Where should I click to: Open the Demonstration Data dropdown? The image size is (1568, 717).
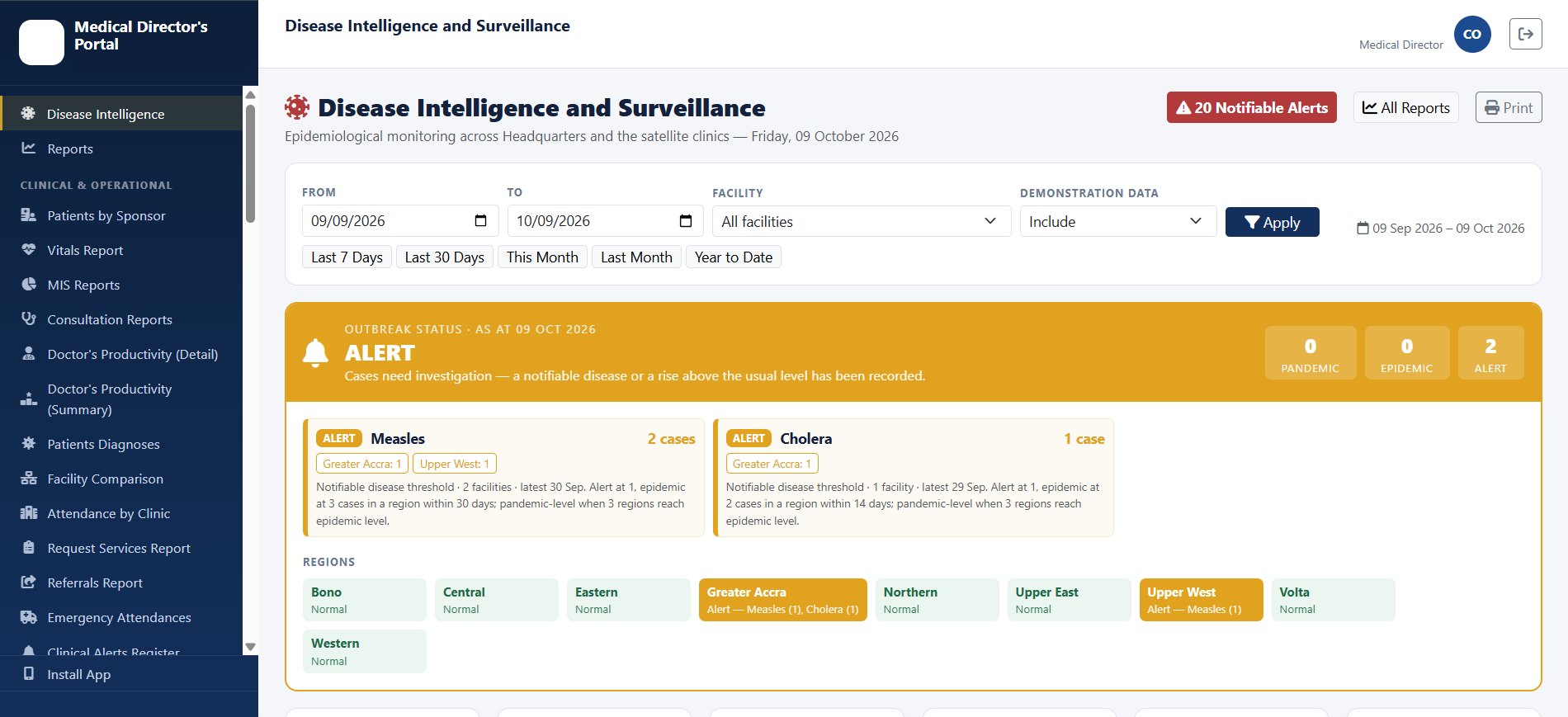pyautogui.click(x=1117, y=221)
